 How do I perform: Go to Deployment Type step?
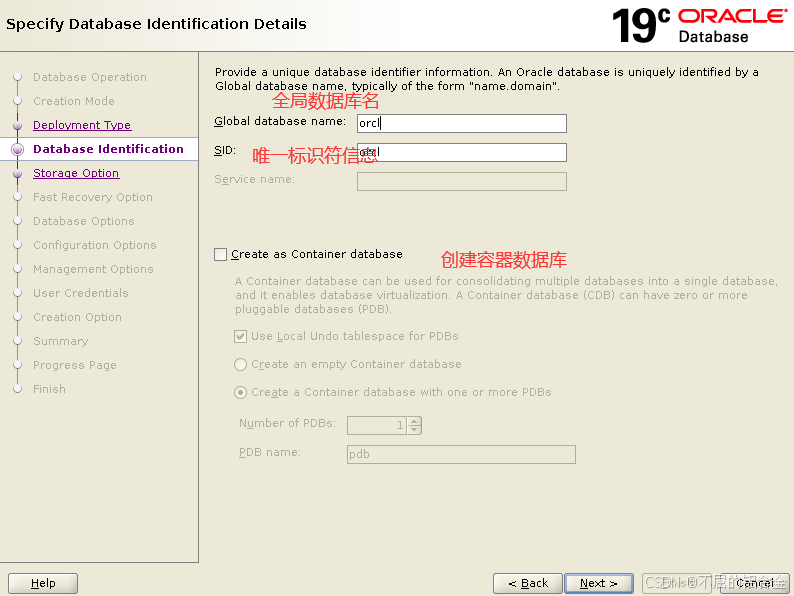[x=82, y=125]
